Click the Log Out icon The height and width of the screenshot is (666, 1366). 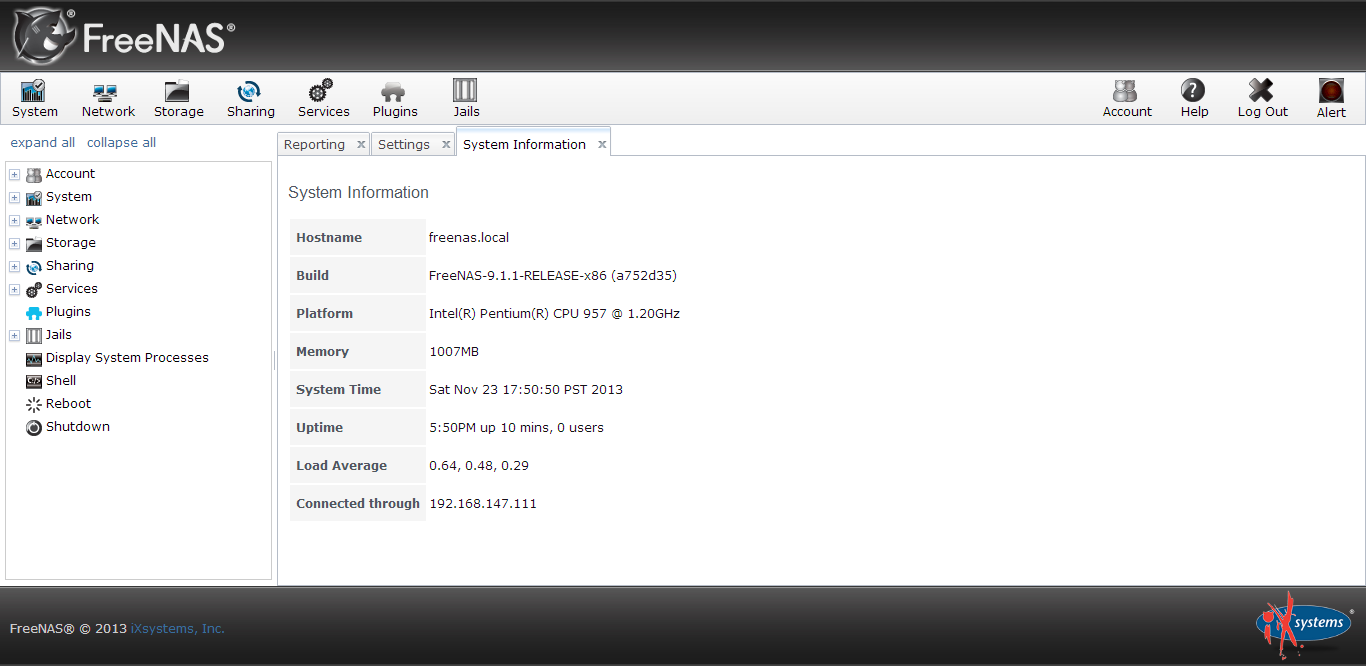1262,99
